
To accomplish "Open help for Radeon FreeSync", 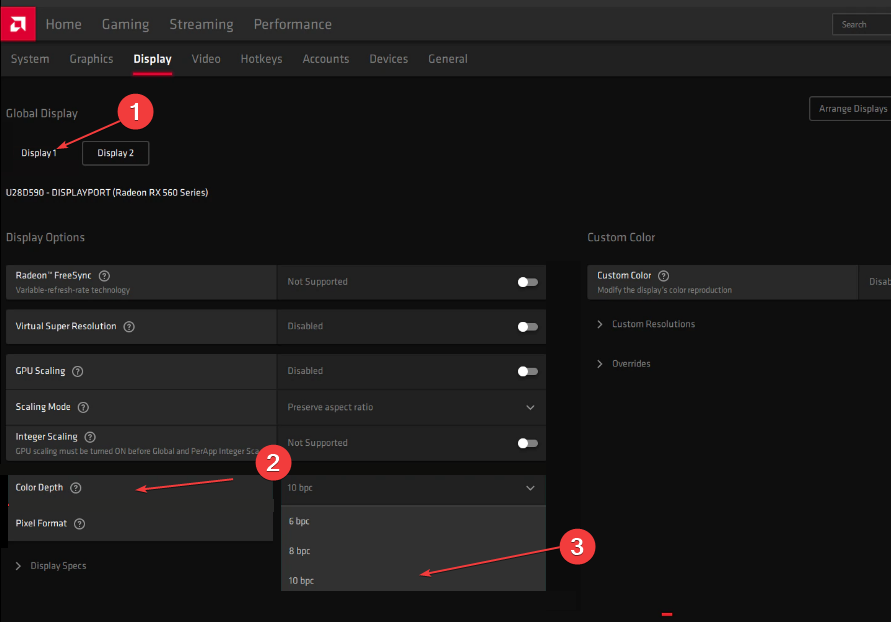I will 104,276.
